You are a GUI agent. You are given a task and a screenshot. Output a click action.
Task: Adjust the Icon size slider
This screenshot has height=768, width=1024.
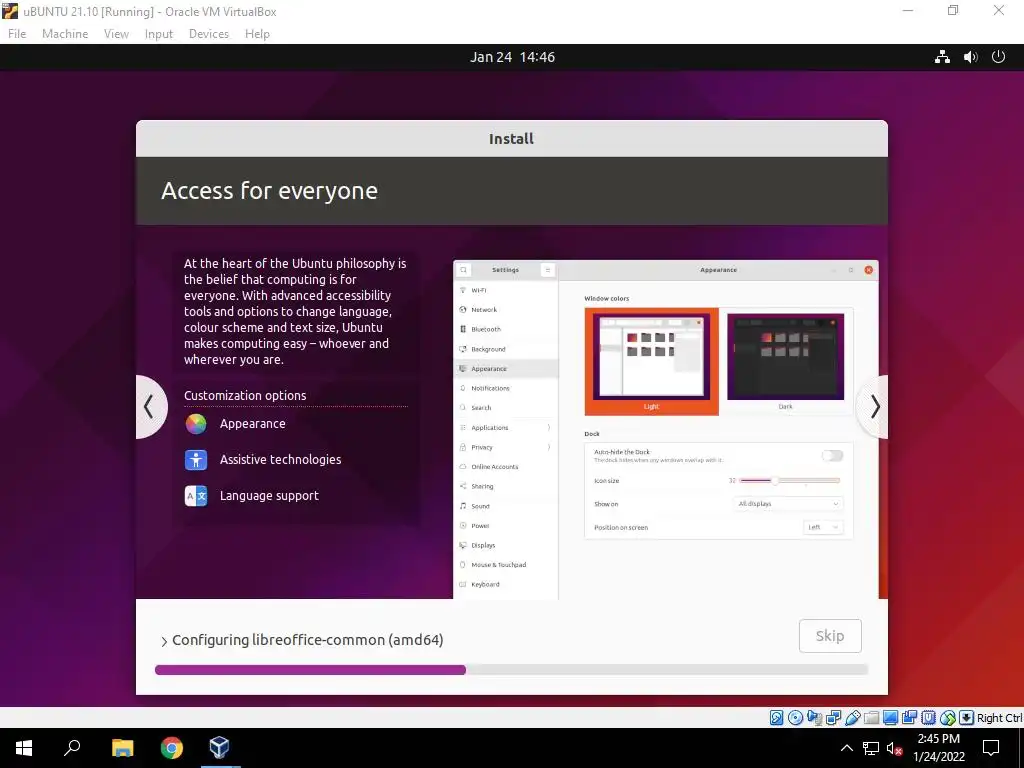point(790,481)
